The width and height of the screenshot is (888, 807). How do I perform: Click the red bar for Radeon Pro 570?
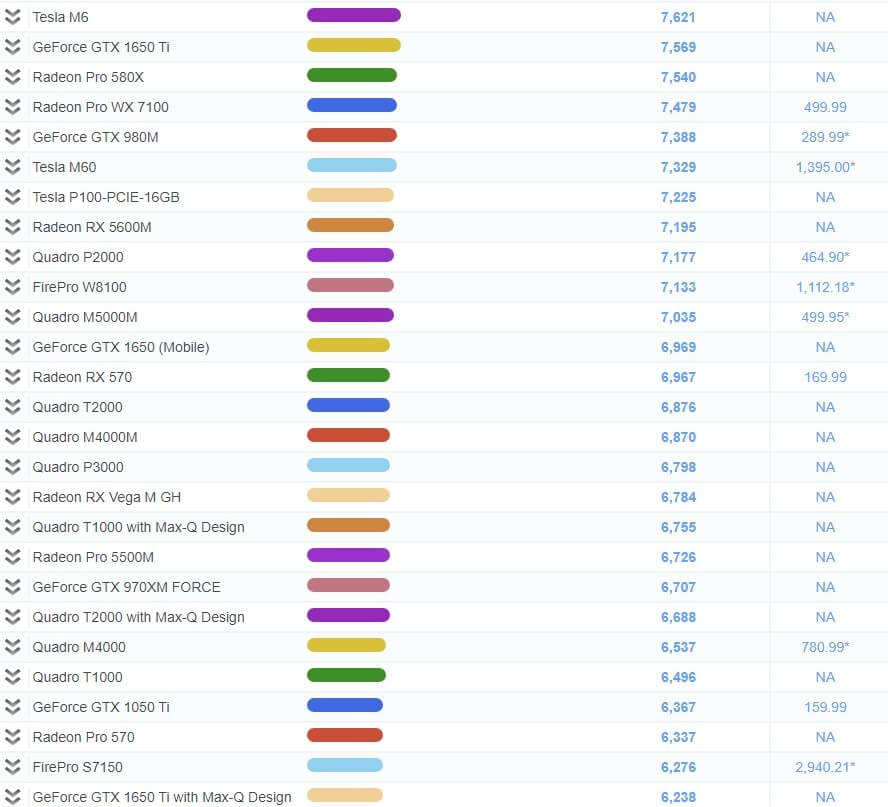pos(345,736)
